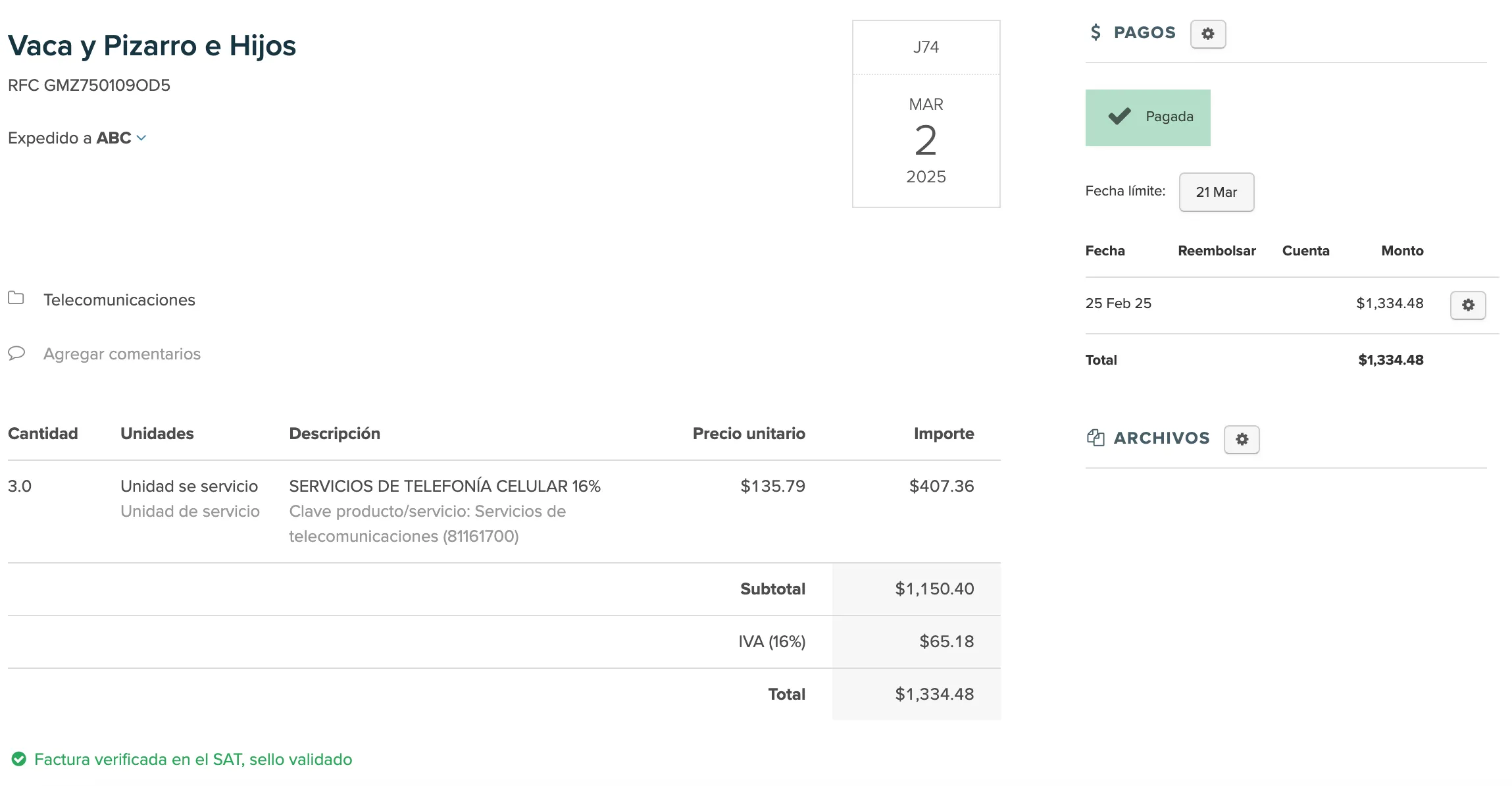Click the Vaca y Pizarro e Hijos title
The image size is (1512, 786).
pos(152,46)
